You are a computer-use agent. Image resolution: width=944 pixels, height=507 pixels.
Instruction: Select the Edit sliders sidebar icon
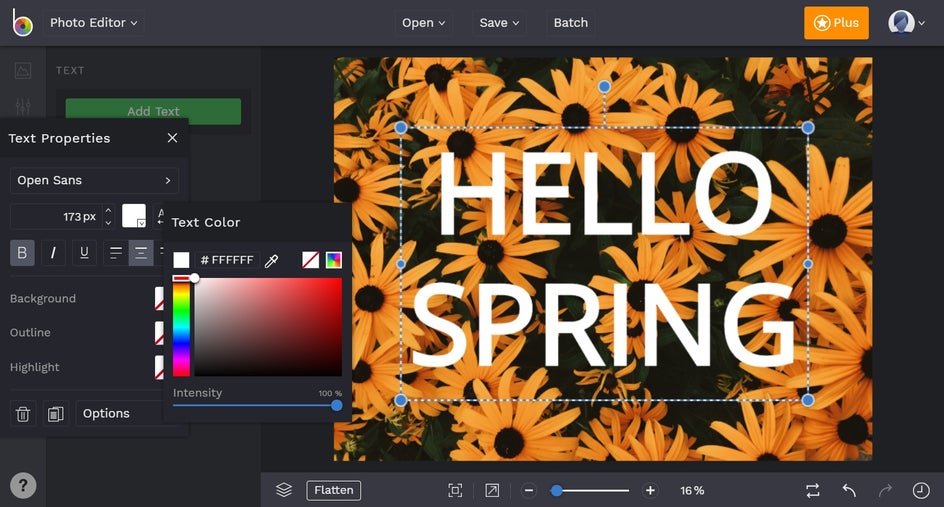click(23, 107)
